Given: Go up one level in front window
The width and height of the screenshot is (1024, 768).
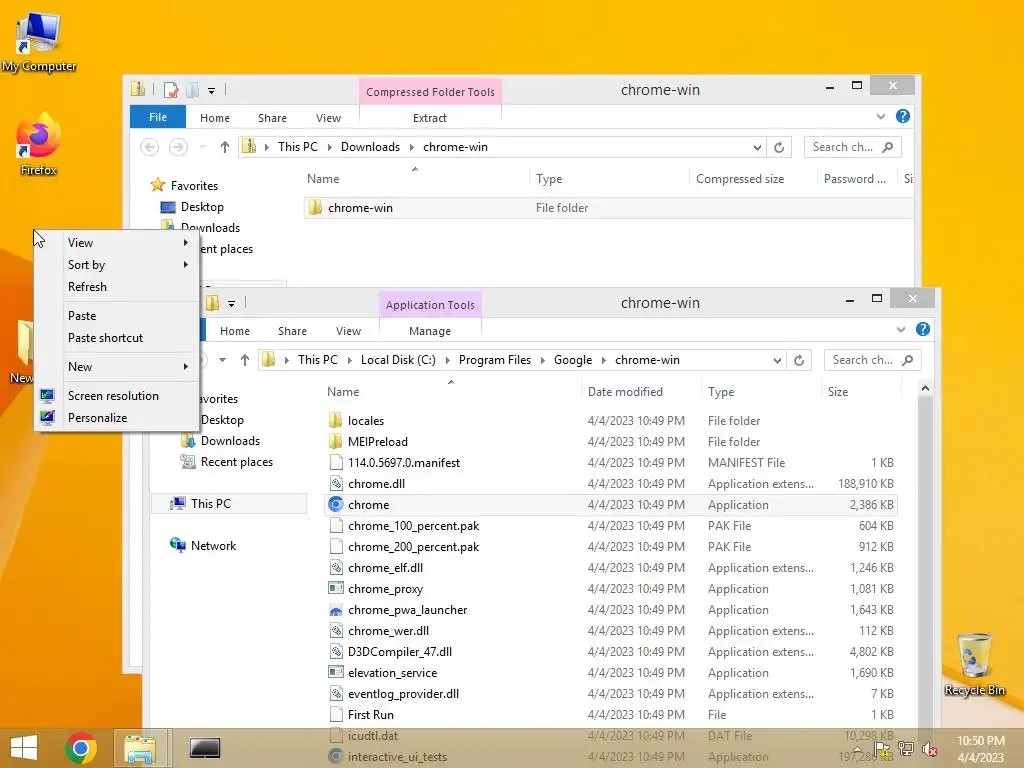Looking at the screenshot, I should 245,360.
